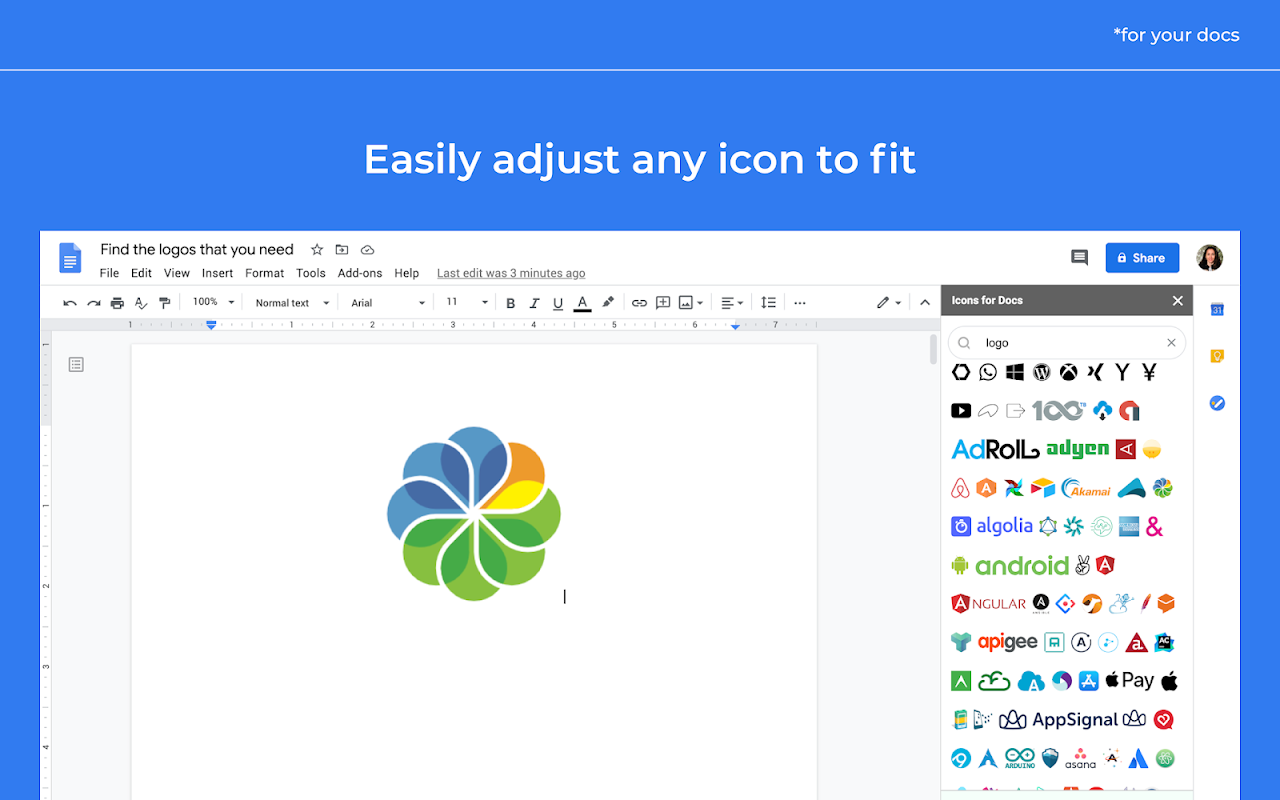Open the Format menu
1280x800 pixels.
pyautogui.click(x=265, y=273)
